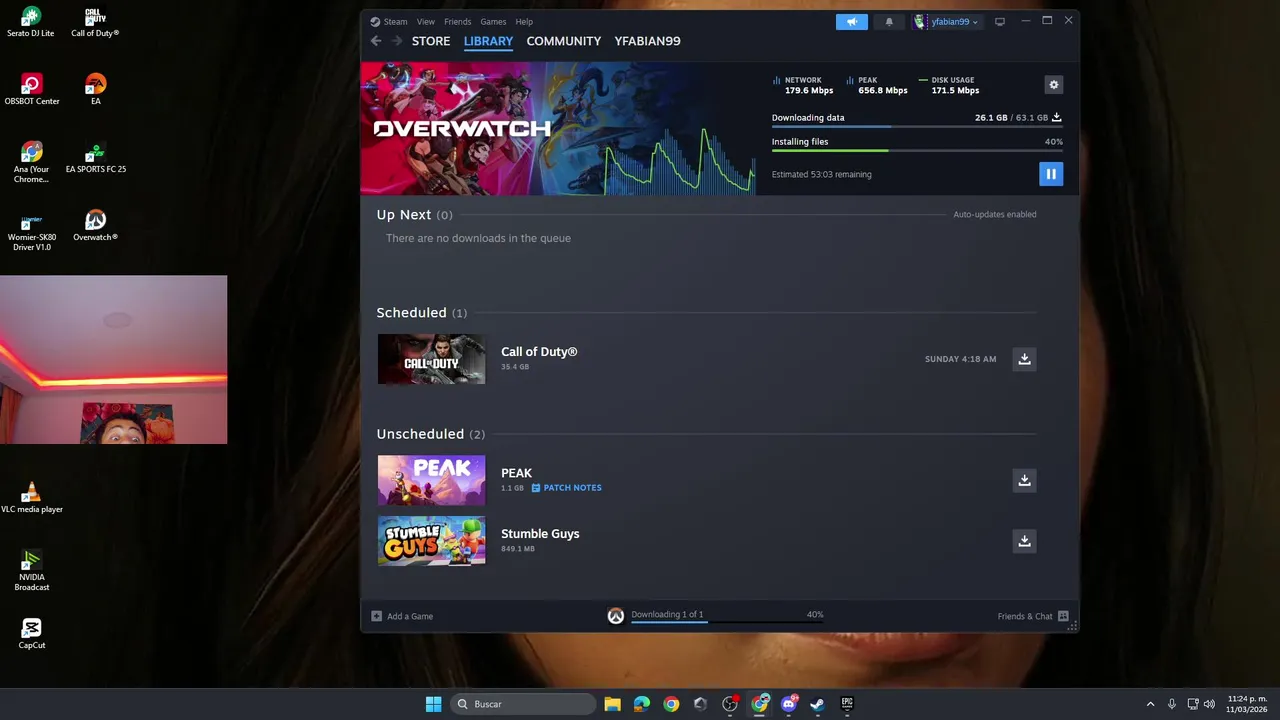Open OBSBOT Center desktop shortcut
Viewport: 1280px width, 720px height.
(32, 89)
